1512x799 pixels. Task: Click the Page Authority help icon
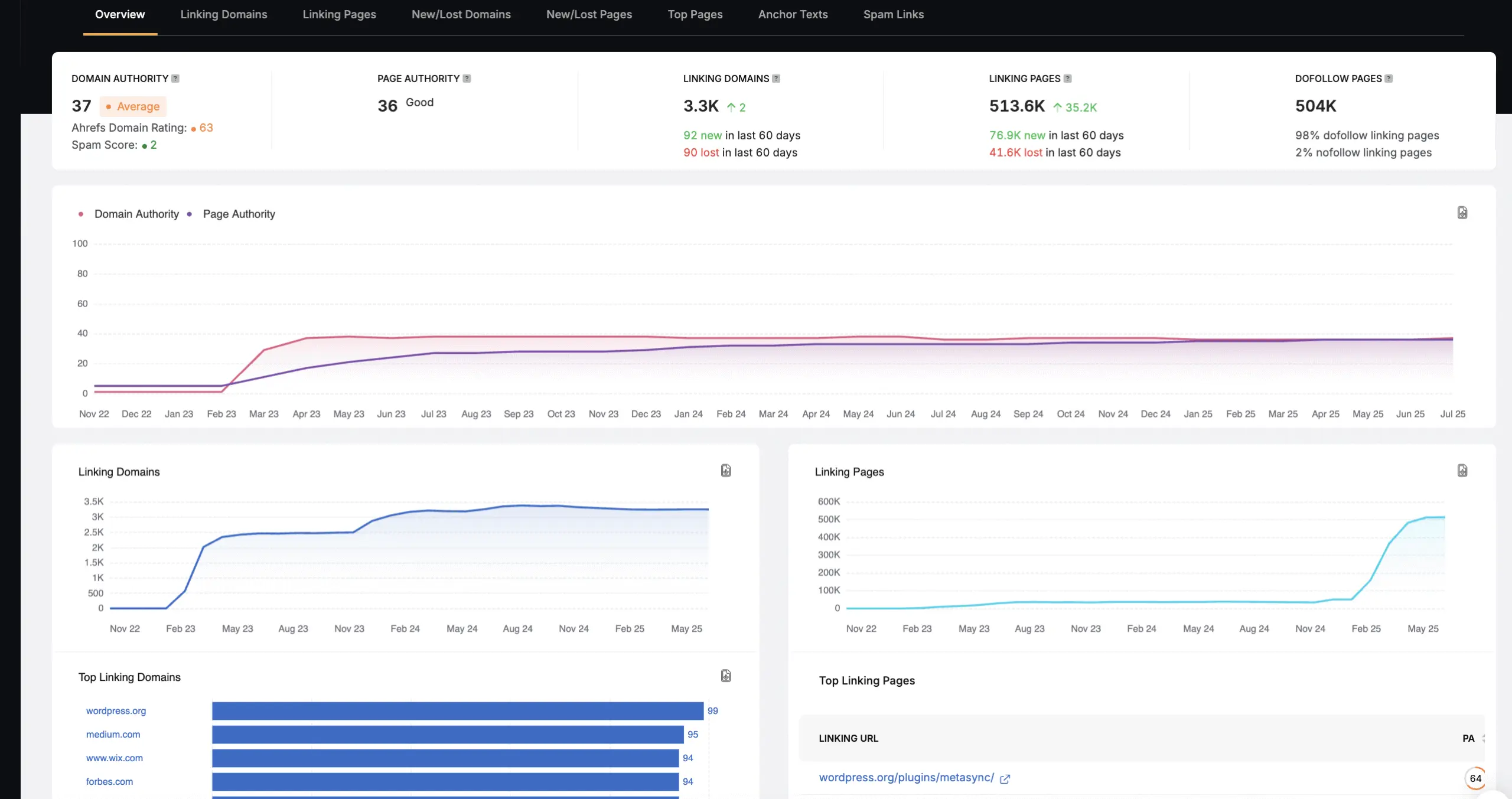467,79
